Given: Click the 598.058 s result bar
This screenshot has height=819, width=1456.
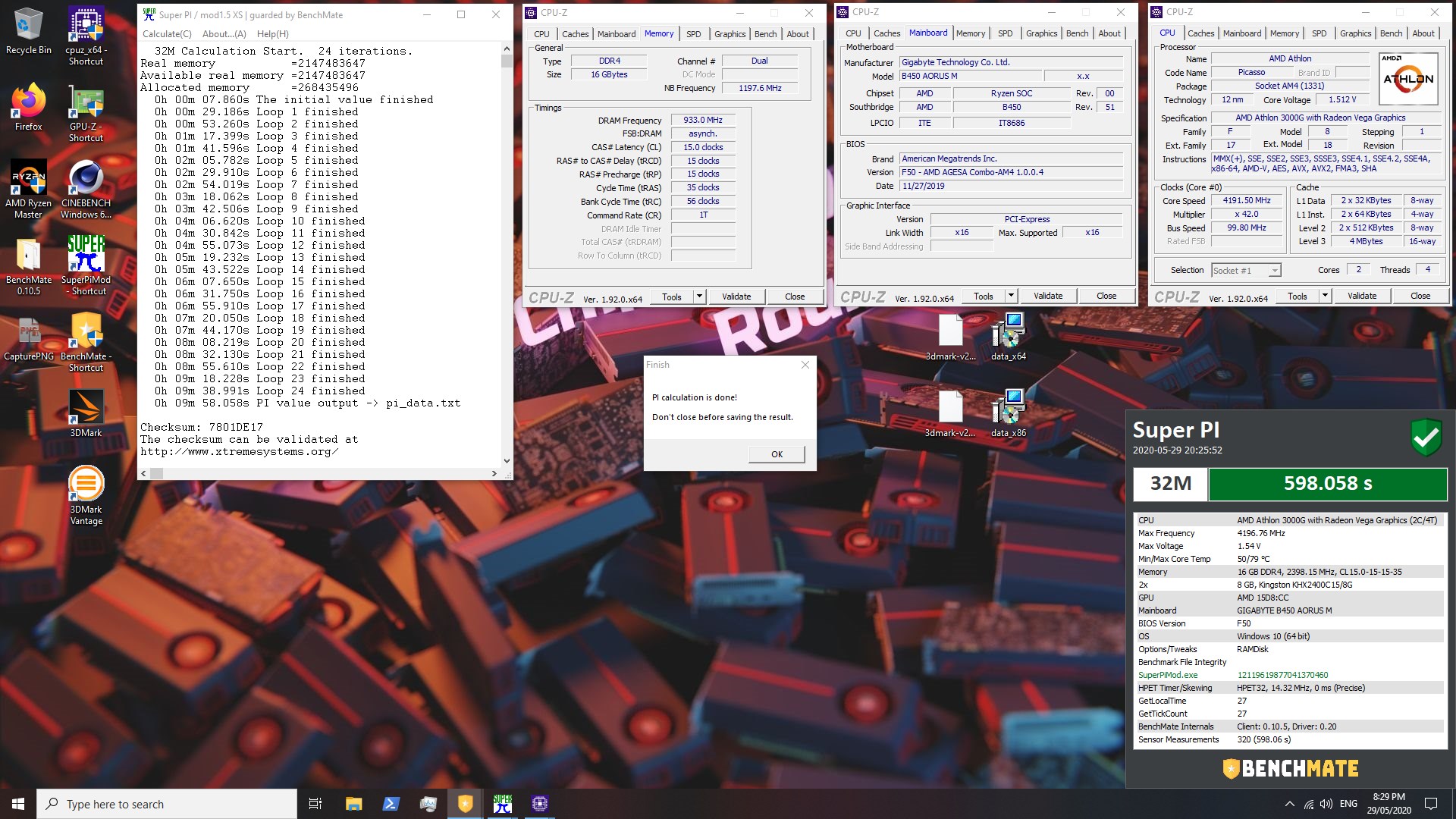Looking at the screenshot, I should [x=1328, y=484].
